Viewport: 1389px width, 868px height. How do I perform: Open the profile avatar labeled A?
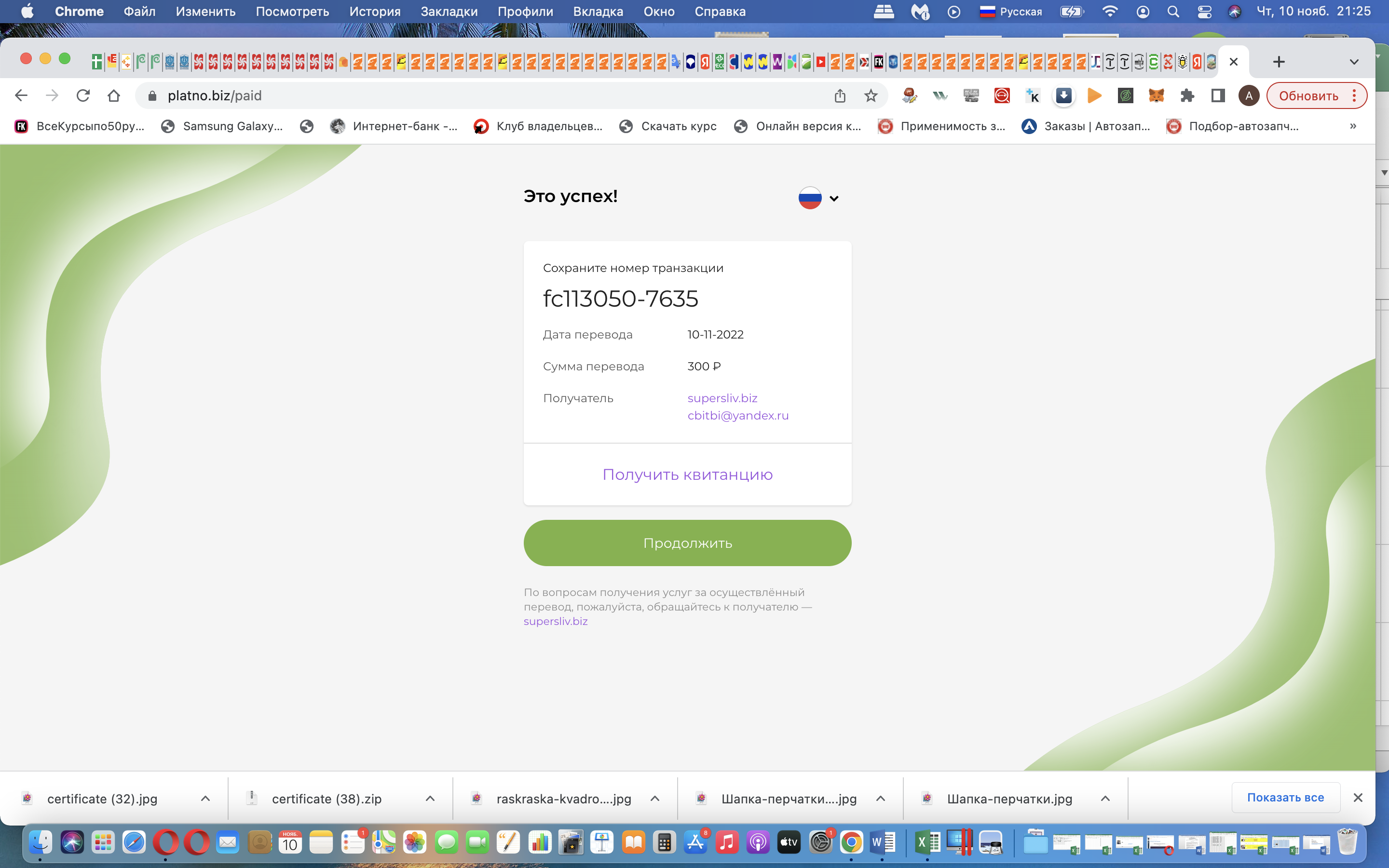tap(1249, 95)
